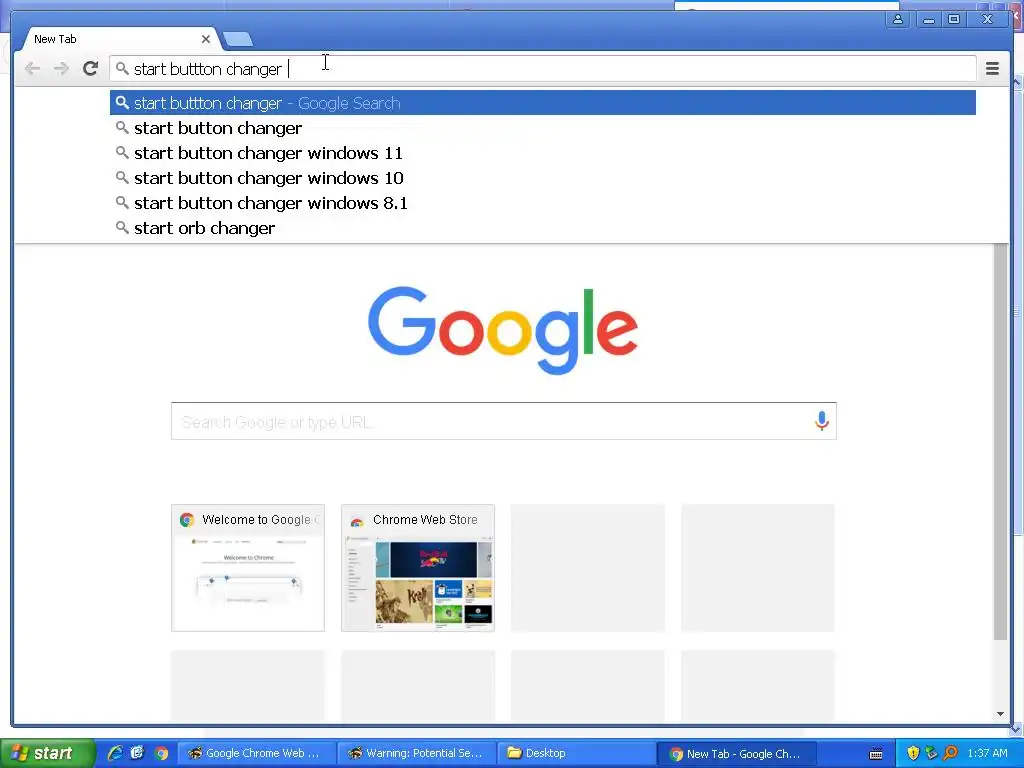Image resolution: width=1024 pixels, height=768 pixels.
Task: Switch to Warning: Potential Se... taskbar window
Action: pyautogui.click(x=418, y=753)
